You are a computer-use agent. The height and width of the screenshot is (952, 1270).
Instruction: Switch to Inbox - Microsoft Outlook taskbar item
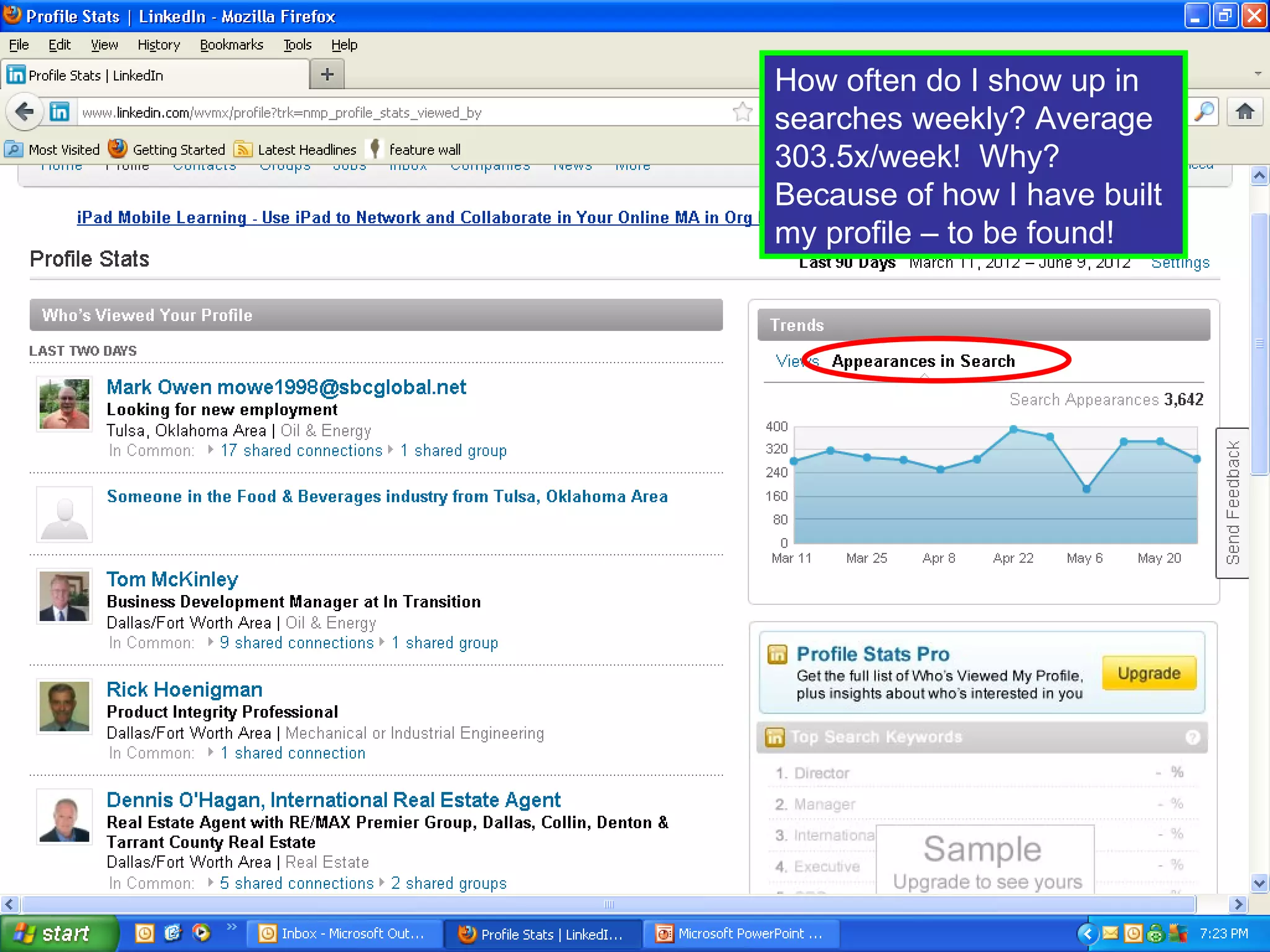click(x=345, y=933)
